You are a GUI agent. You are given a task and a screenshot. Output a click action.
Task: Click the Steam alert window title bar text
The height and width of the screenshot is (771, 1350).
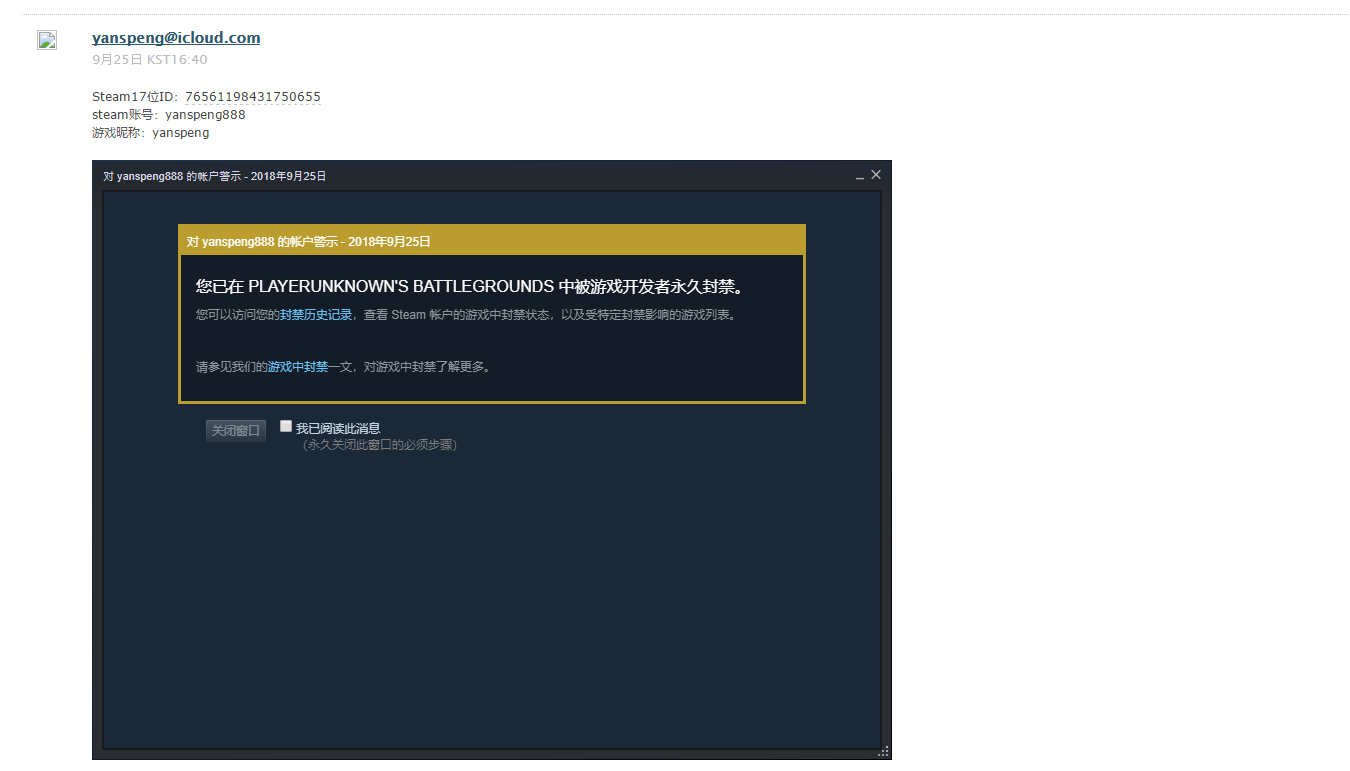[215, 176]
